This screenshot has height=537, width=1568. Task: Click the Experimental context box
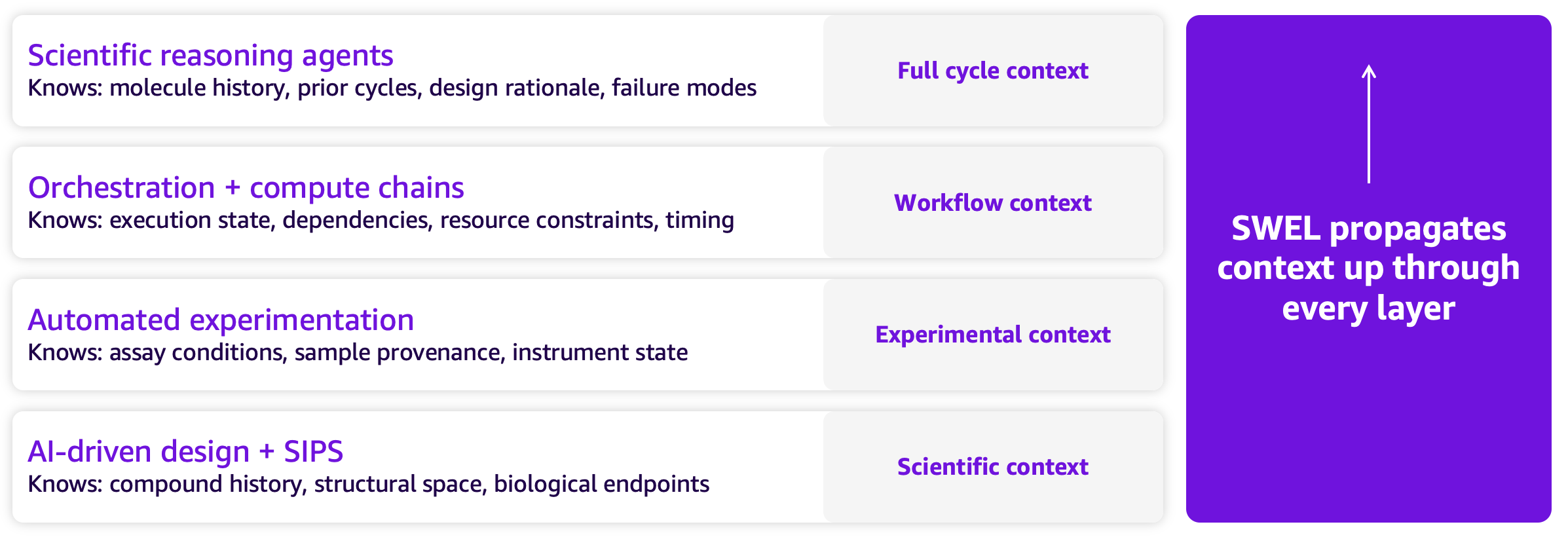point(993,335)
